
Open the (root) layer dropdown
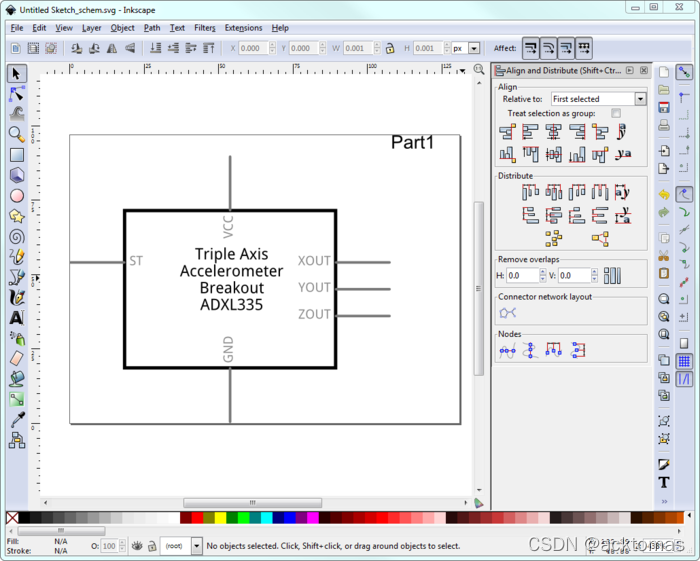(x=196, y=546)
